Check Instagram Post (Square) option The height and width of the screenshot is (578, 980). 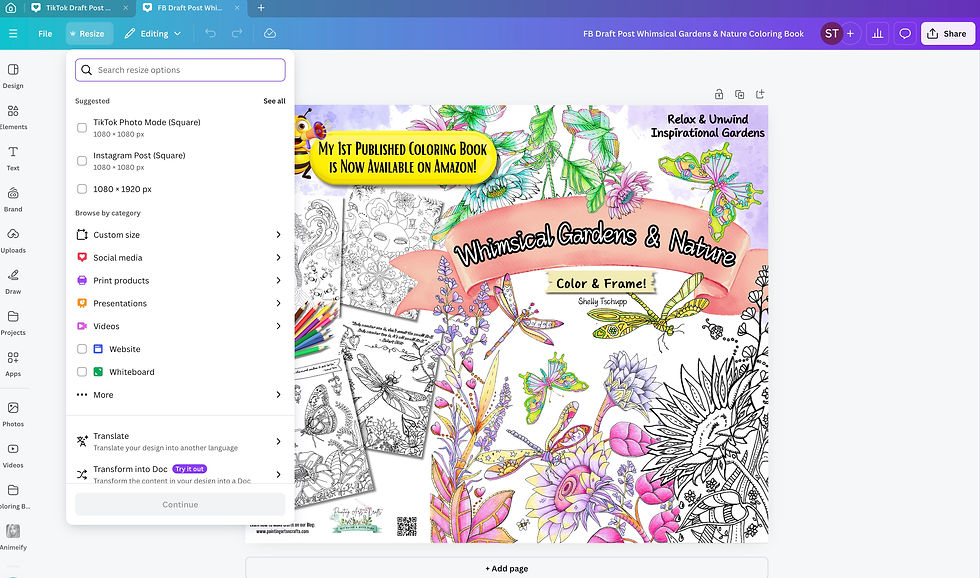[82, 161]
